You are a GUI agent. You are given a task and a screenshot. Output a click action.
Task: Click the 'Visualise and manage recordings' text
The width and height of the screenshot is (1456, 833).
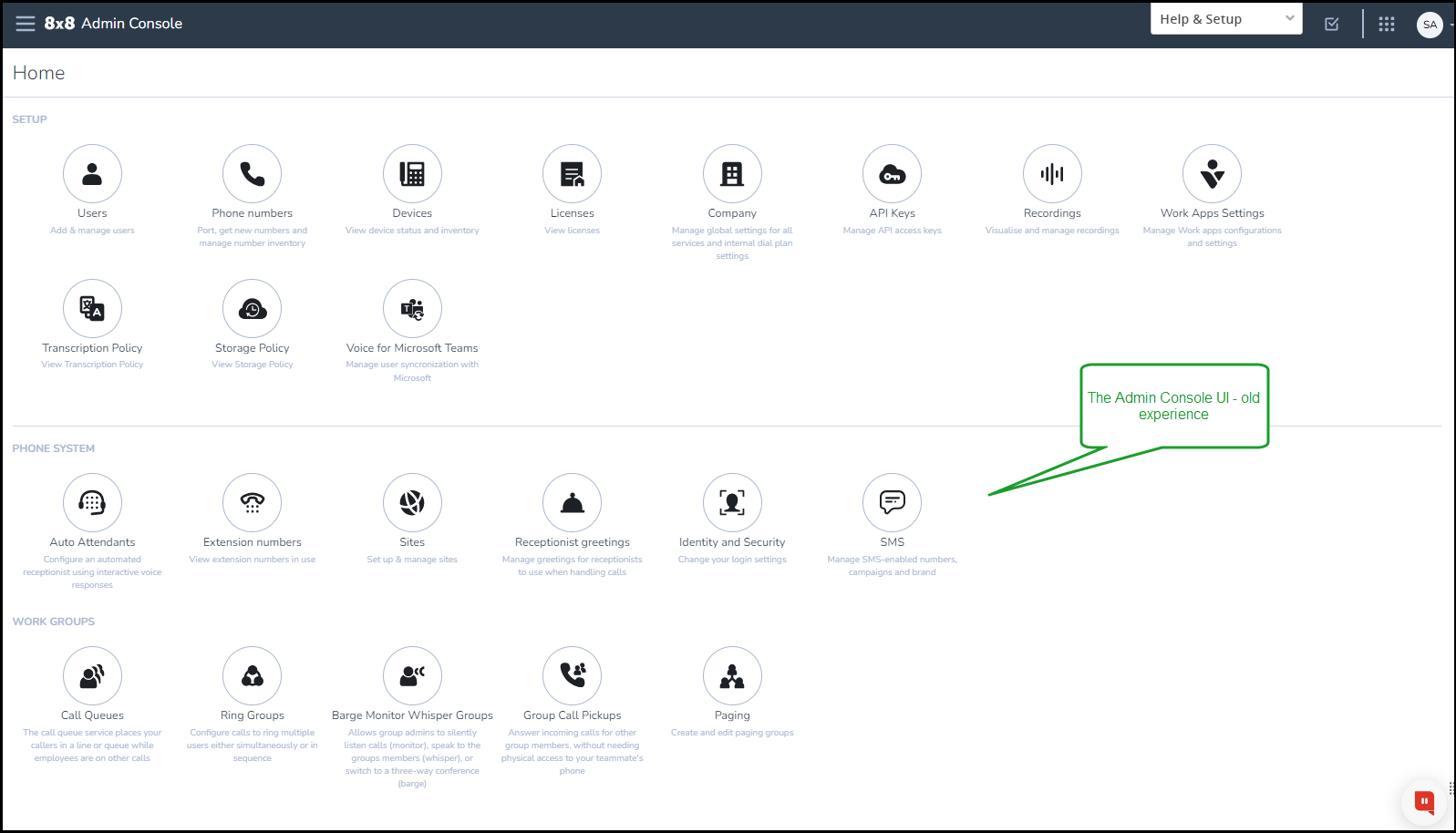tap(1052, 231)
